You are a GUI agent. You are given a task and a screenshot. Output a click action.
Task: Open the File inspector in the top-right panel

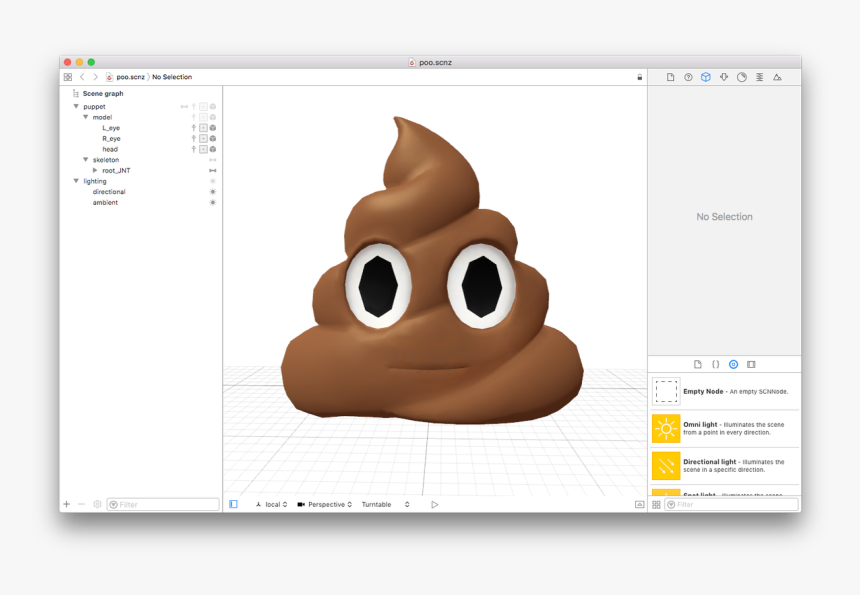pyautogui.click(x=670, y=77)
